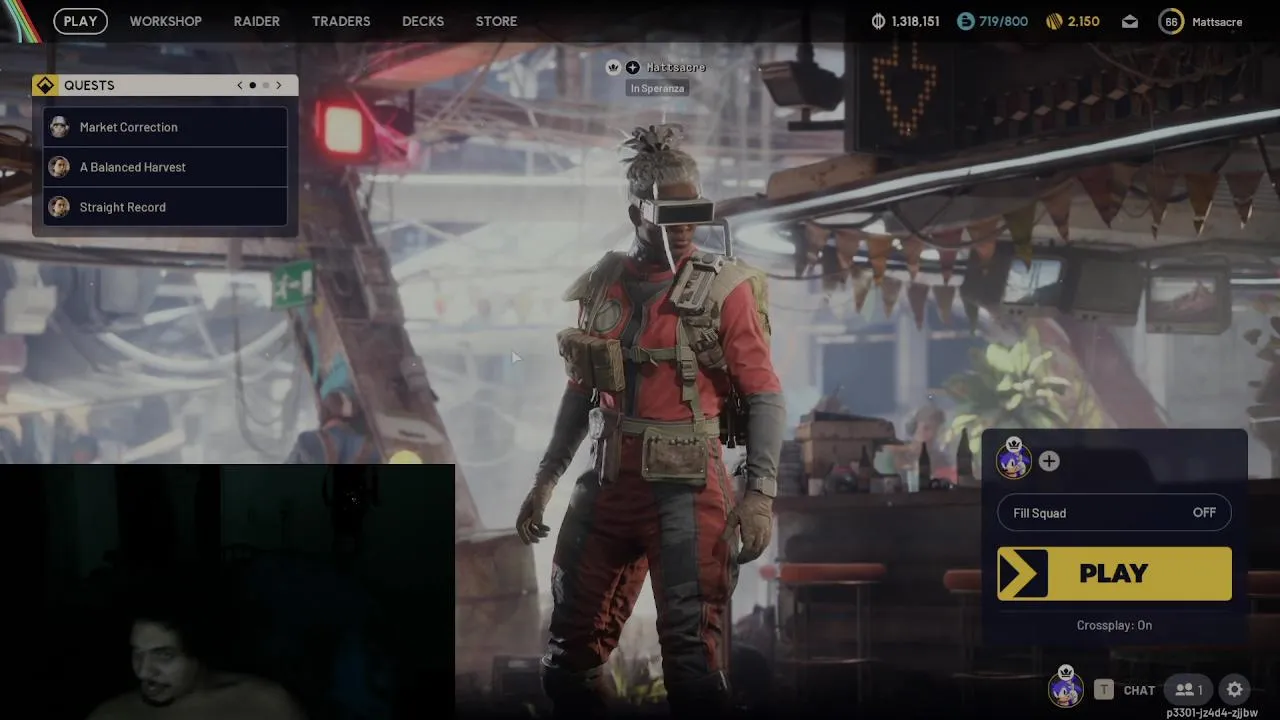Open the PLAY tab in top navigation
Screen dimensions: 1280x720
coord(80,21)
